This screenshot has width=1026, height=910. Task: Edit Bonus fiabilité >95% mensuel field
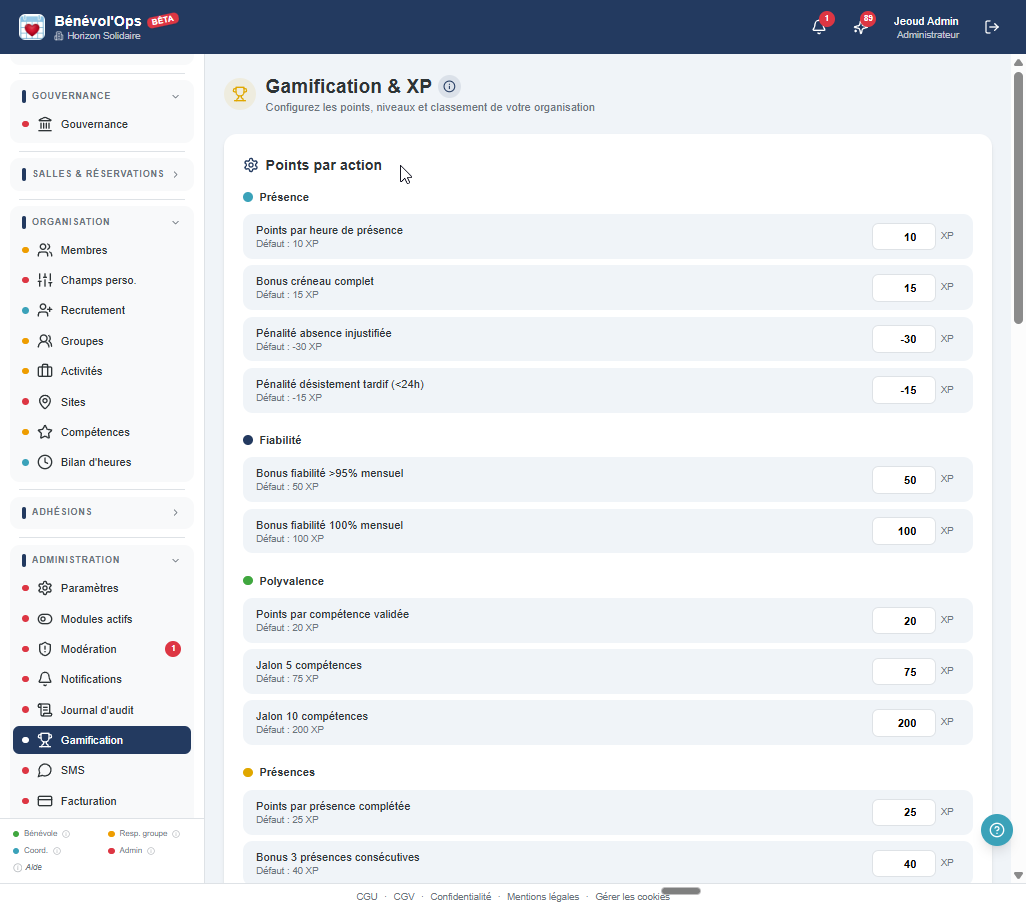point(904,480)
